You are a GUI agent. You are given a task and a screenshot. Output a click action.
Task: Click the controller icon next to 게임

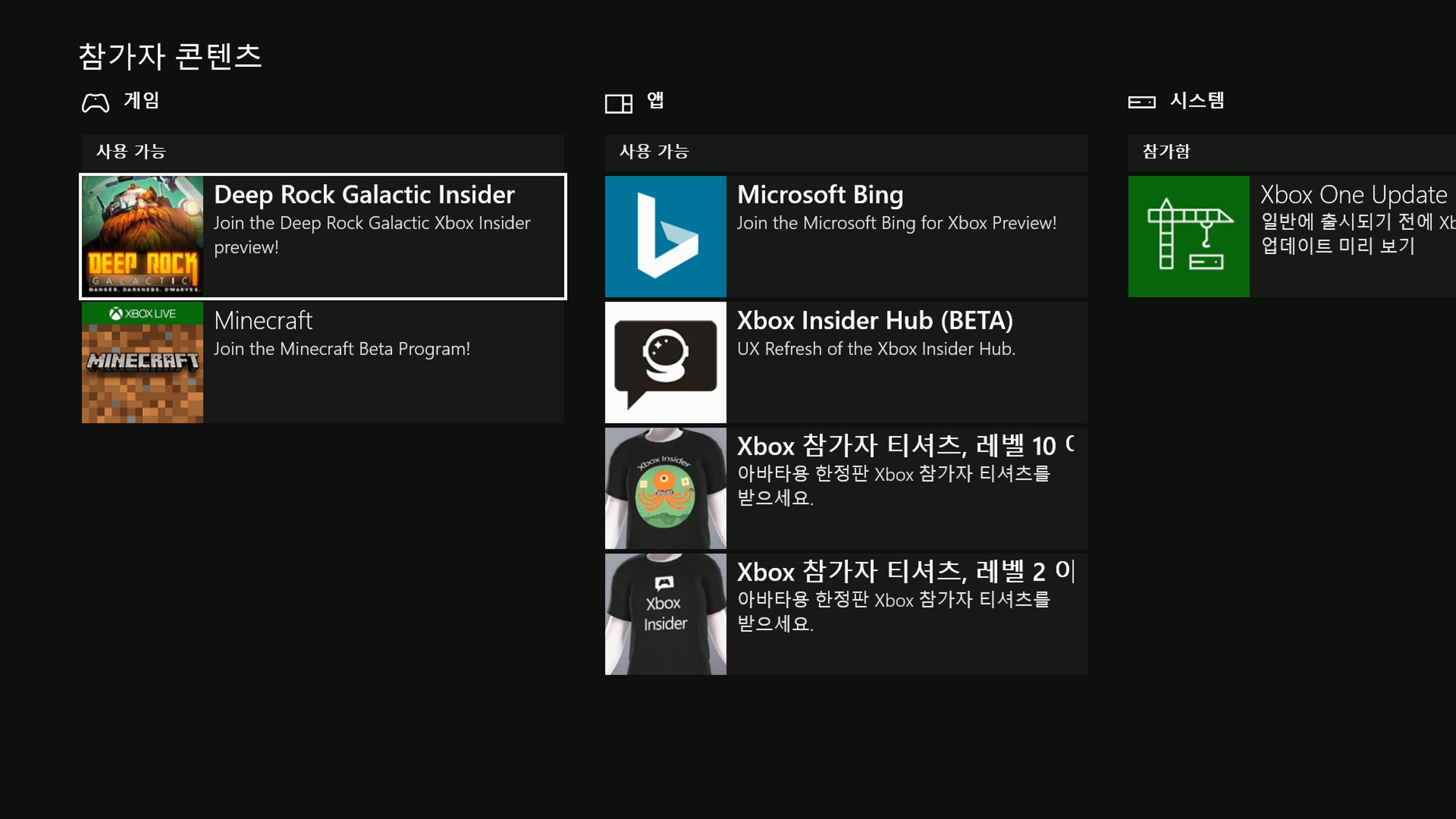coord(96,103)
